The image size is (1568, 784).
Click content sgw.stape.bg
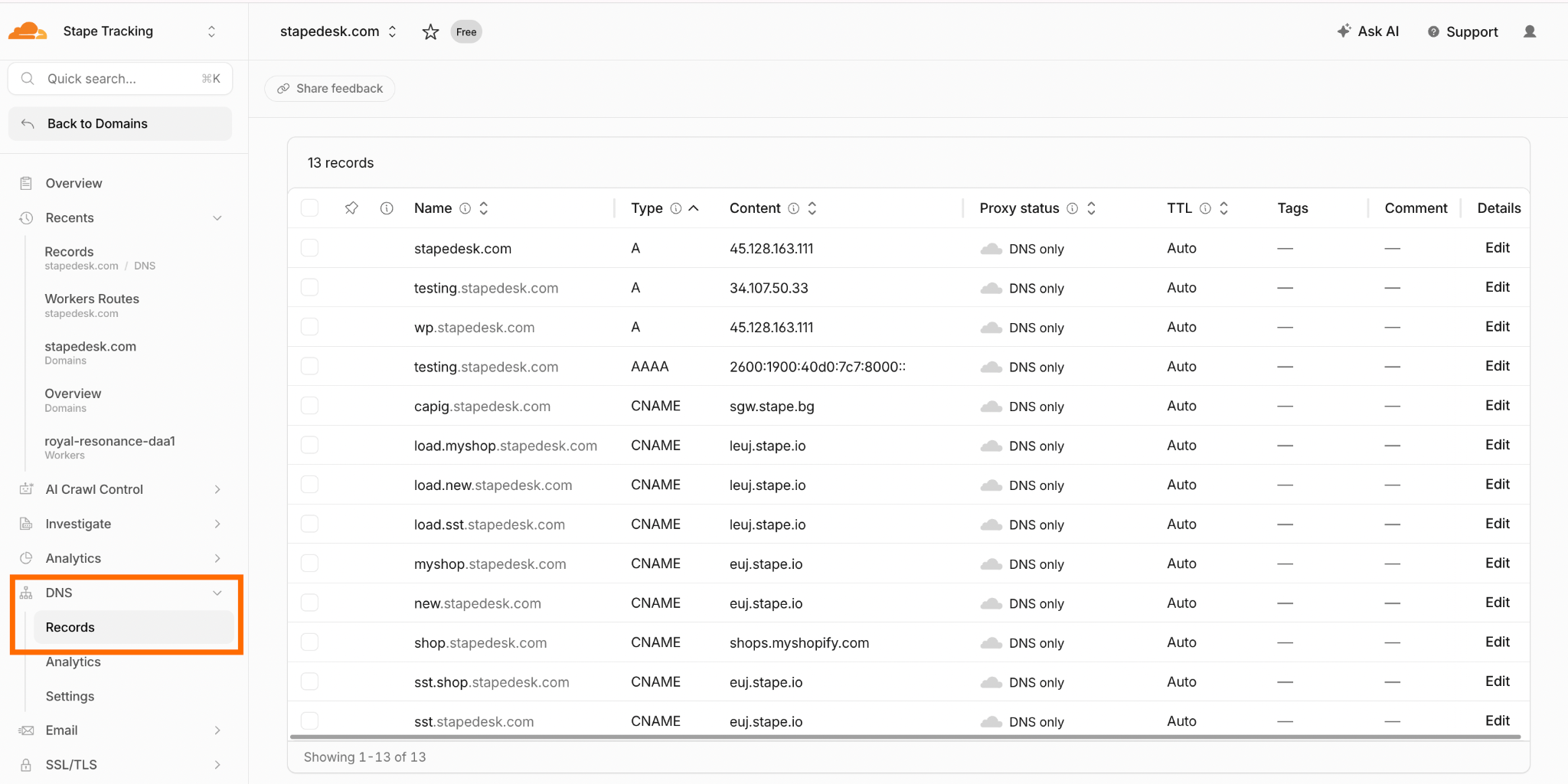point(772,407)
